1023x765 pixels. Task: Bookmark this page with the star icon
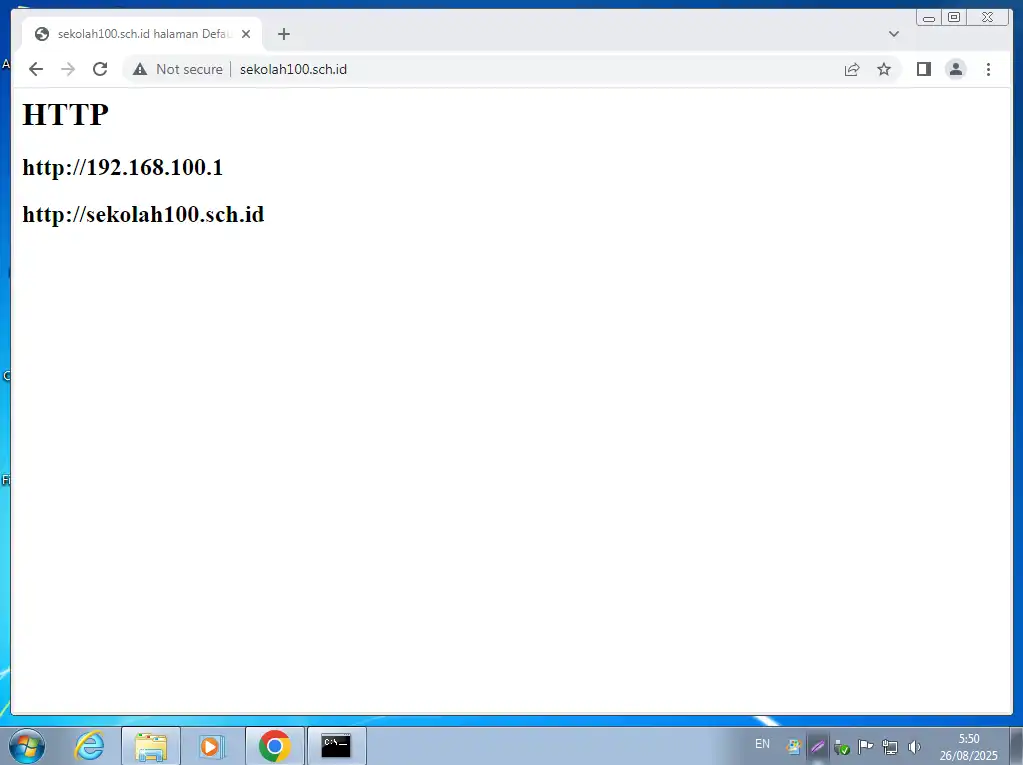pyautogui.click(x=884, y=69)
